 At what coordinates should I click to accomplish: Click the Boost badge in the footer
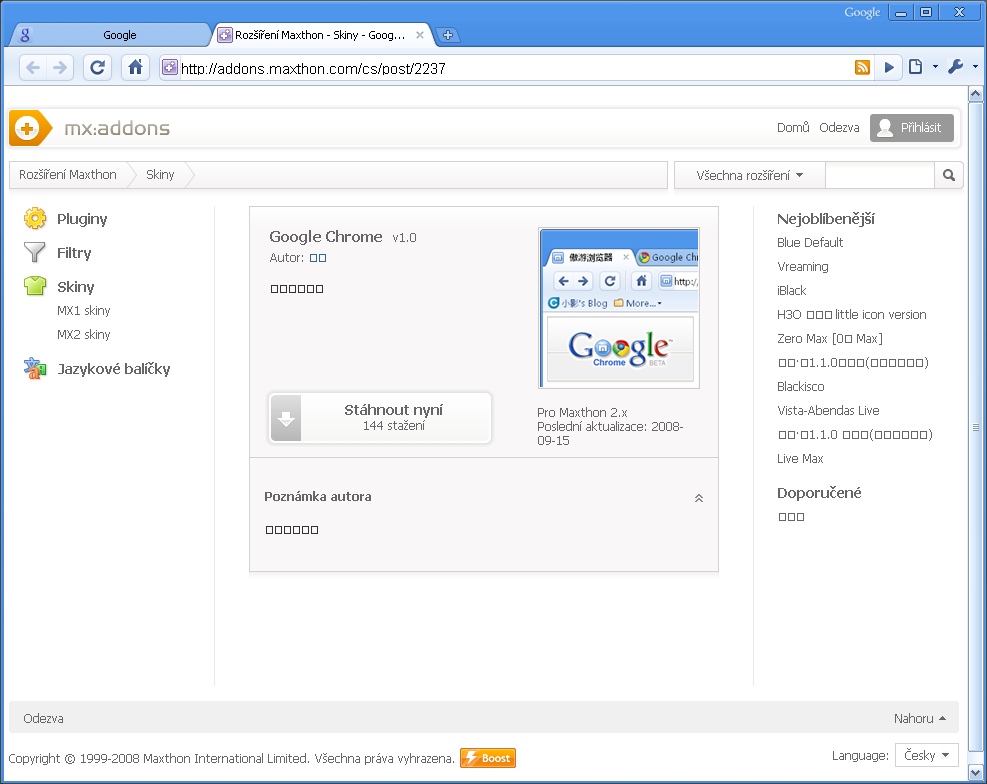tap(487, 757)
